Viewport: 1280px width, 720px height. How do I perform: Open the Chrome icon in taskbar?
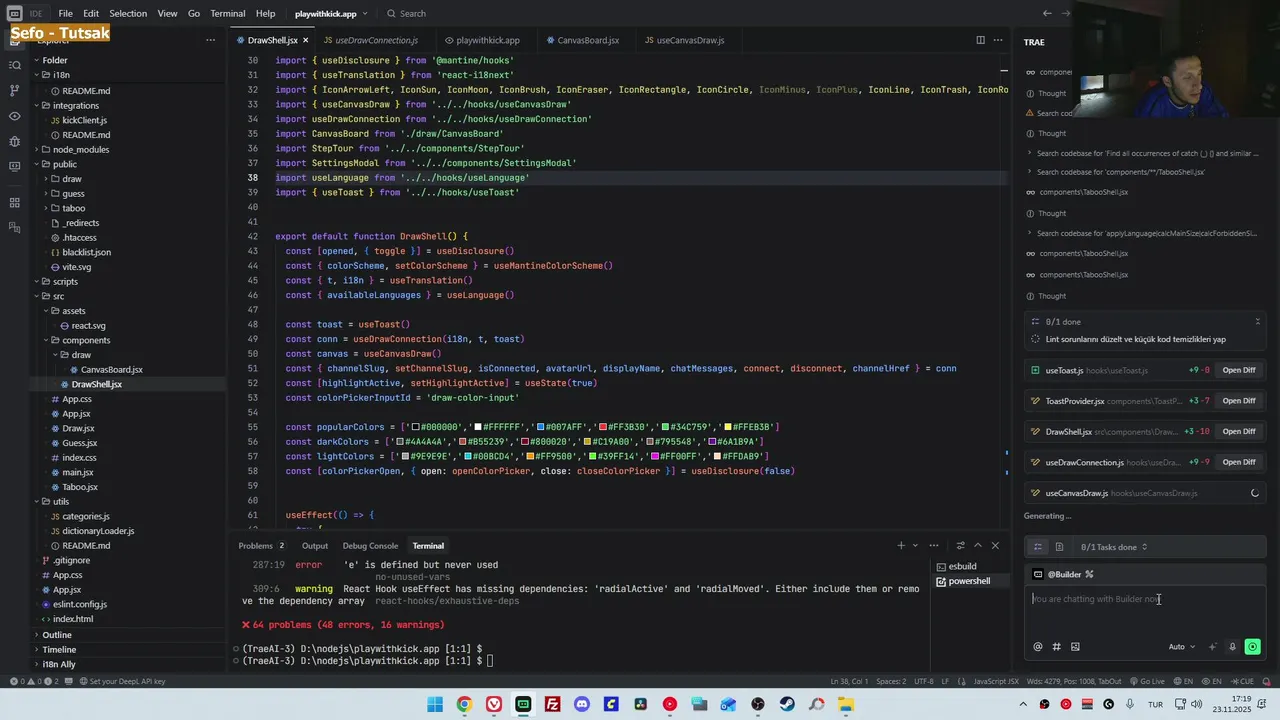point(464,704)
